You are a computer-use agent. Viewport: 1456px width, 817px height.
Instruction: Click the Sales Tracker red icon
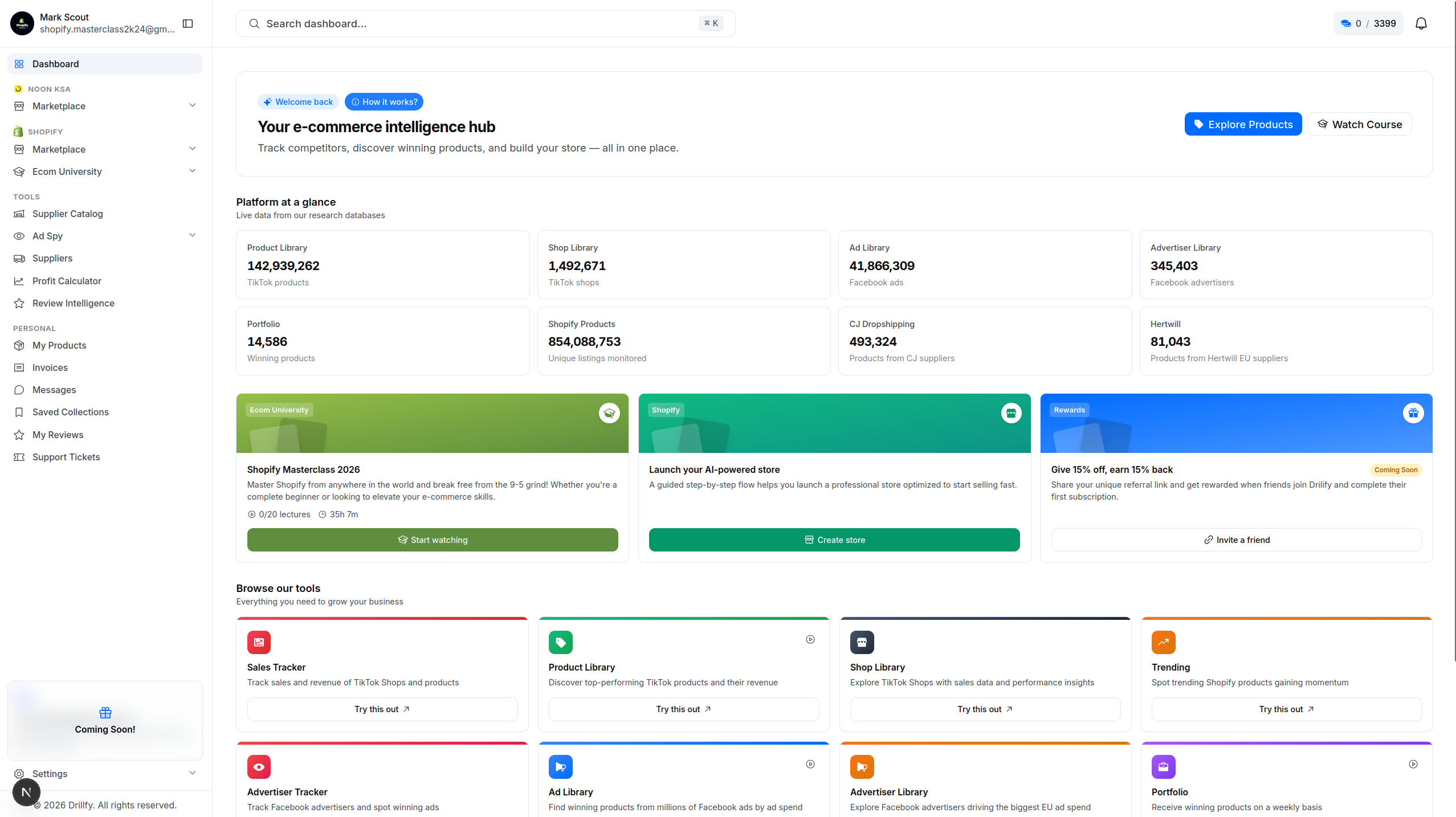[259, 642]
